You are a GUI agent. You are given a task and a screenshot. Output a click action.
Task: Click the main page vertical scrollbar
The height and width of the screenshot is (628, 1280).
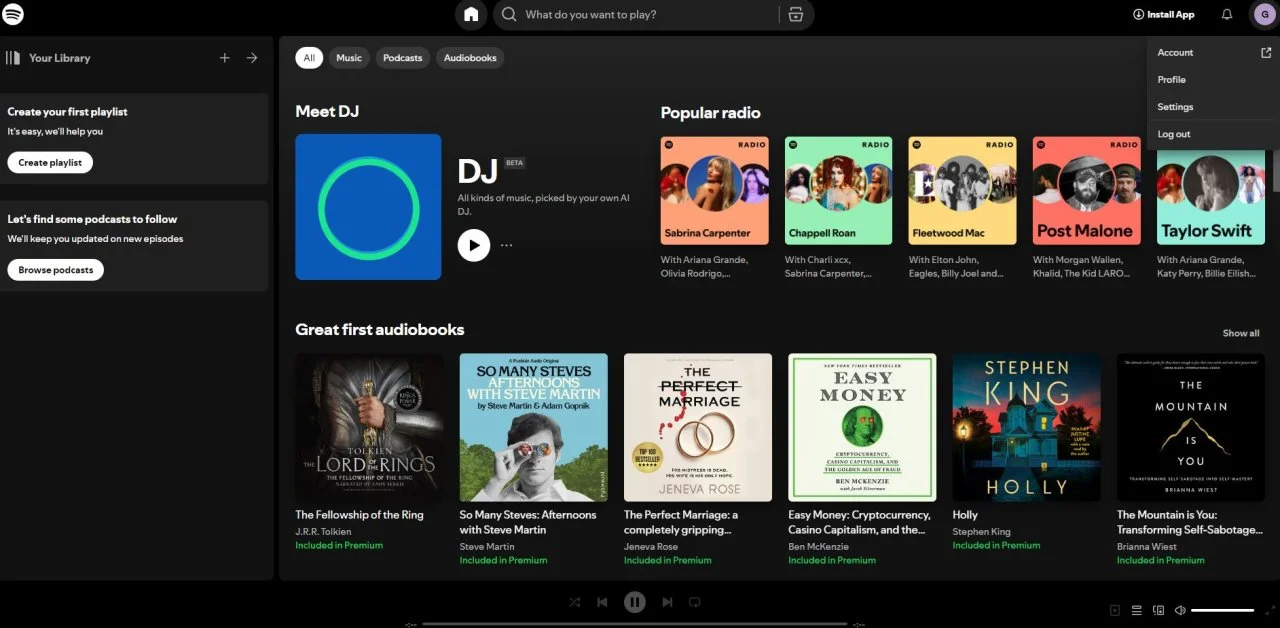[x=1276, y=170]
